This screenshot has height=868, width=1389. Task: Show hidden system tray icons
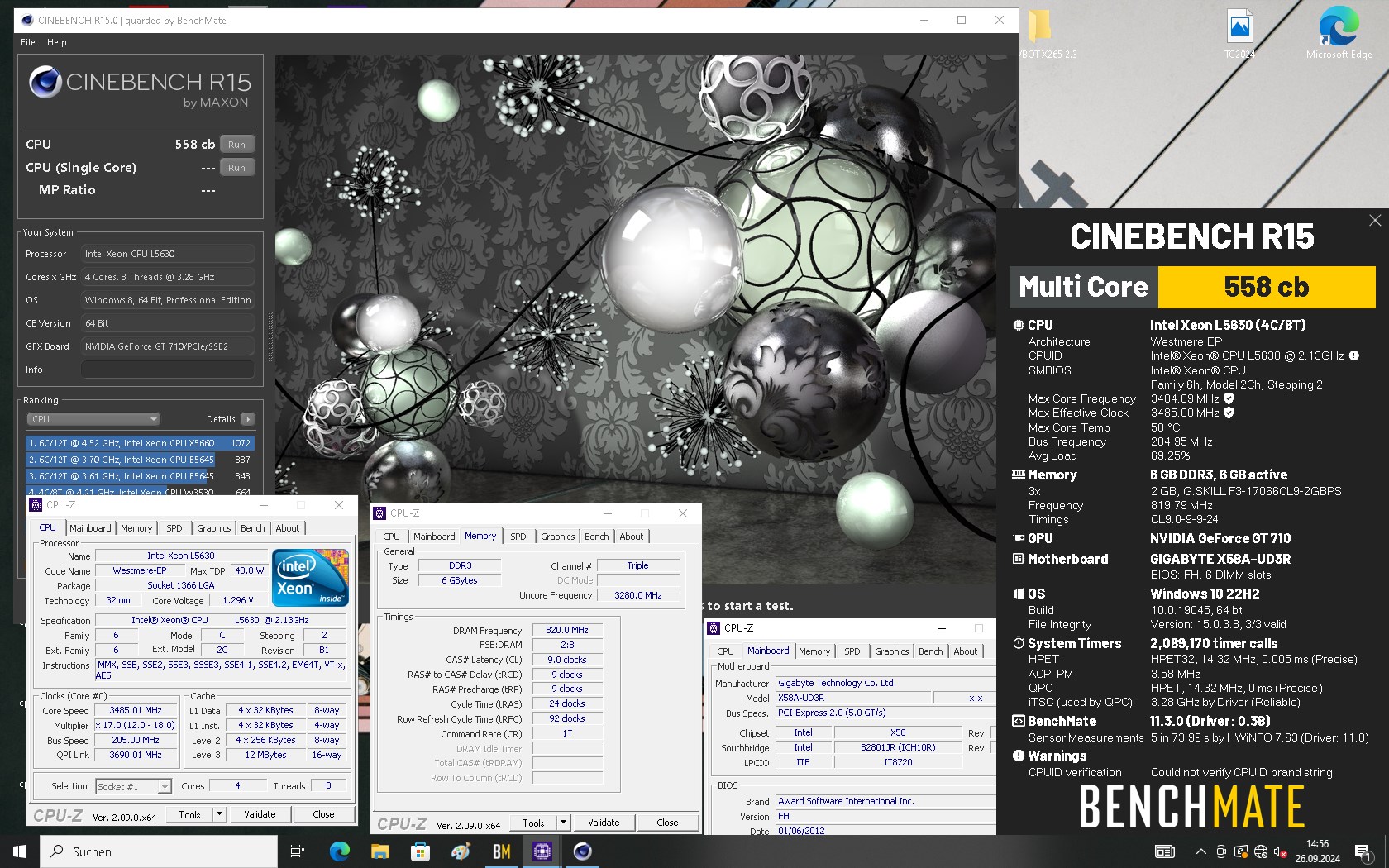point(1200,851)
